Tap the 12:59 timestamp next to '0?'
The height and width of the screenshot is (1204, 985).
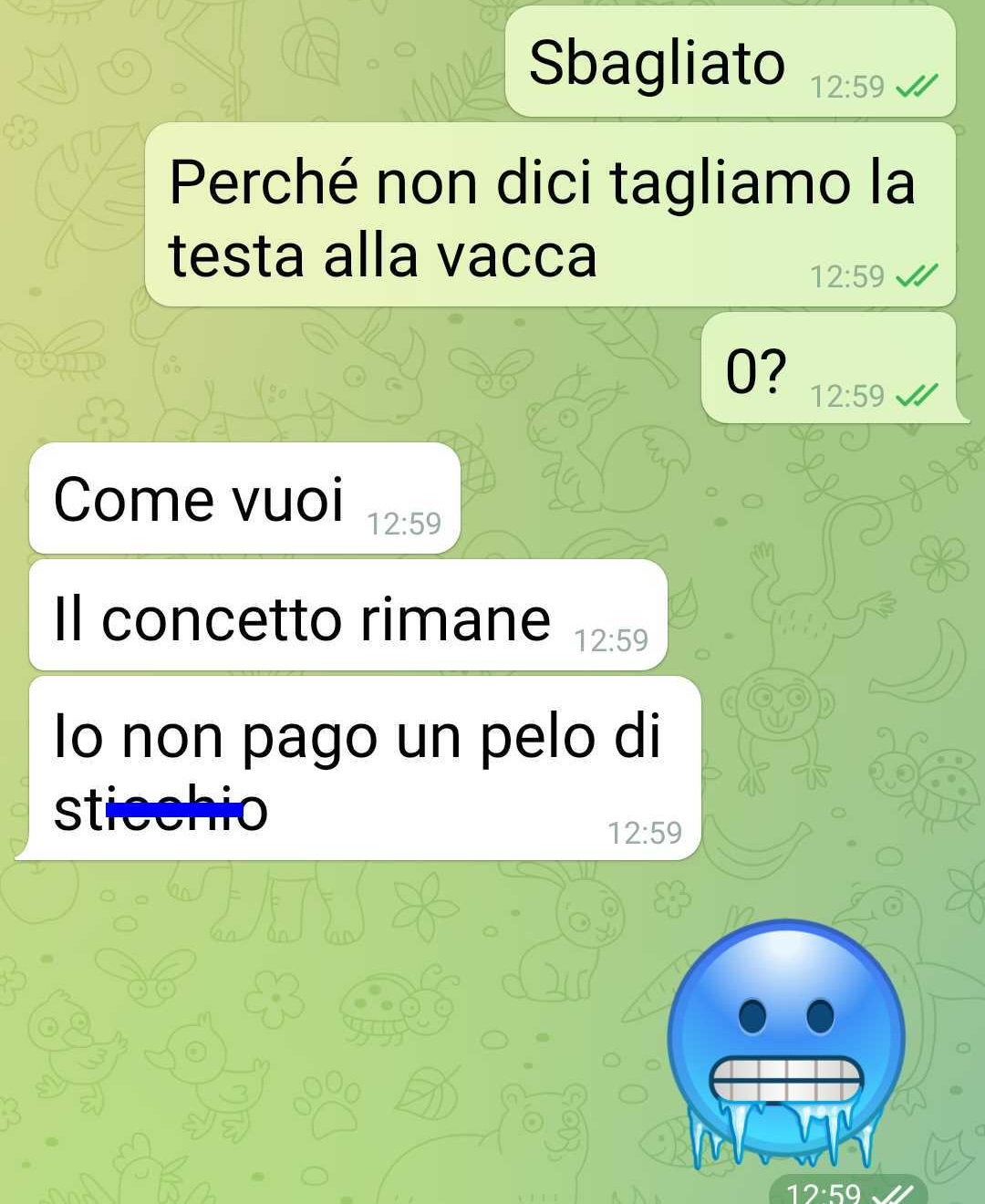[x=847, y=396]
